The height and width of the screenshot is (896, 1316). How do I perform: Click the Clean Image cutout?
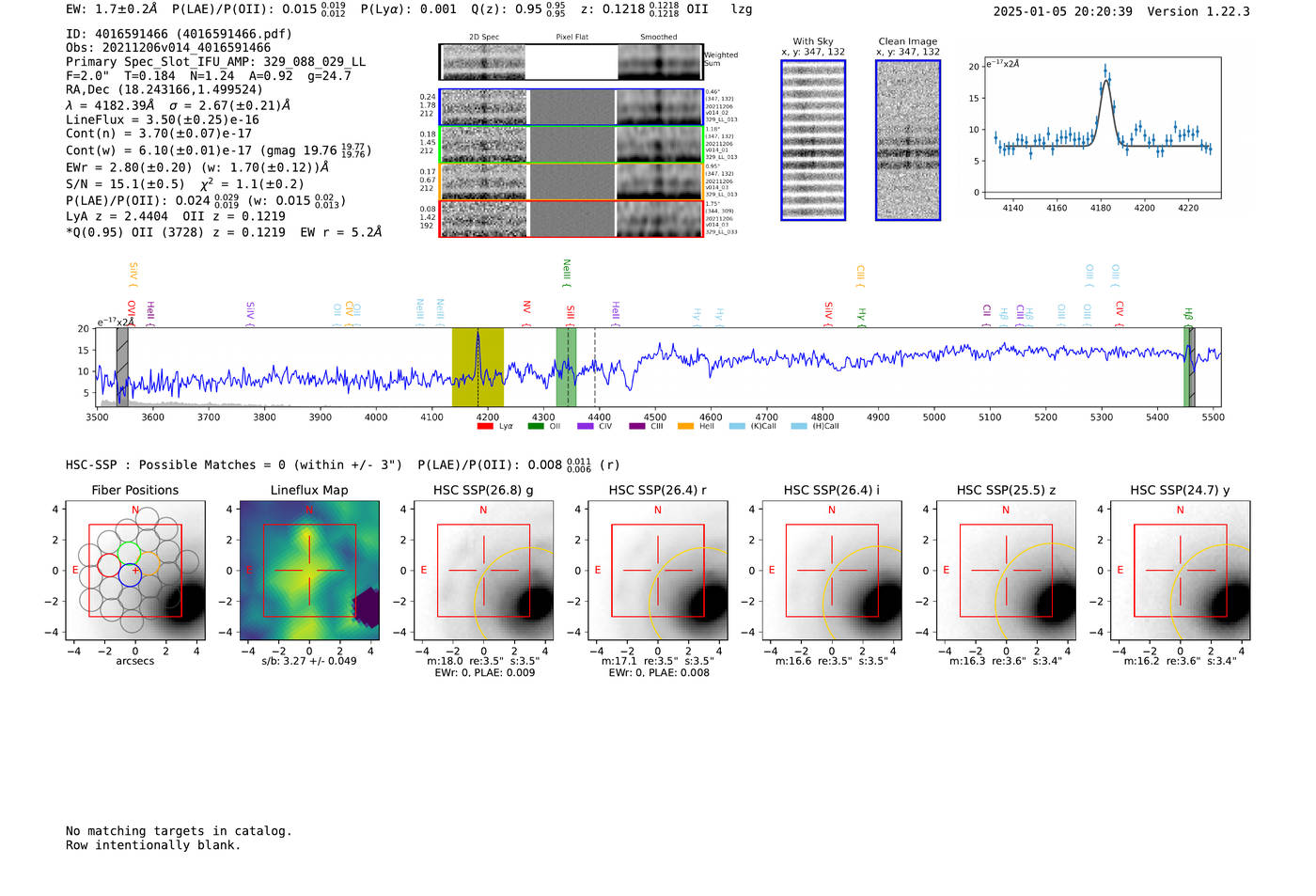[x=908, y=140]
